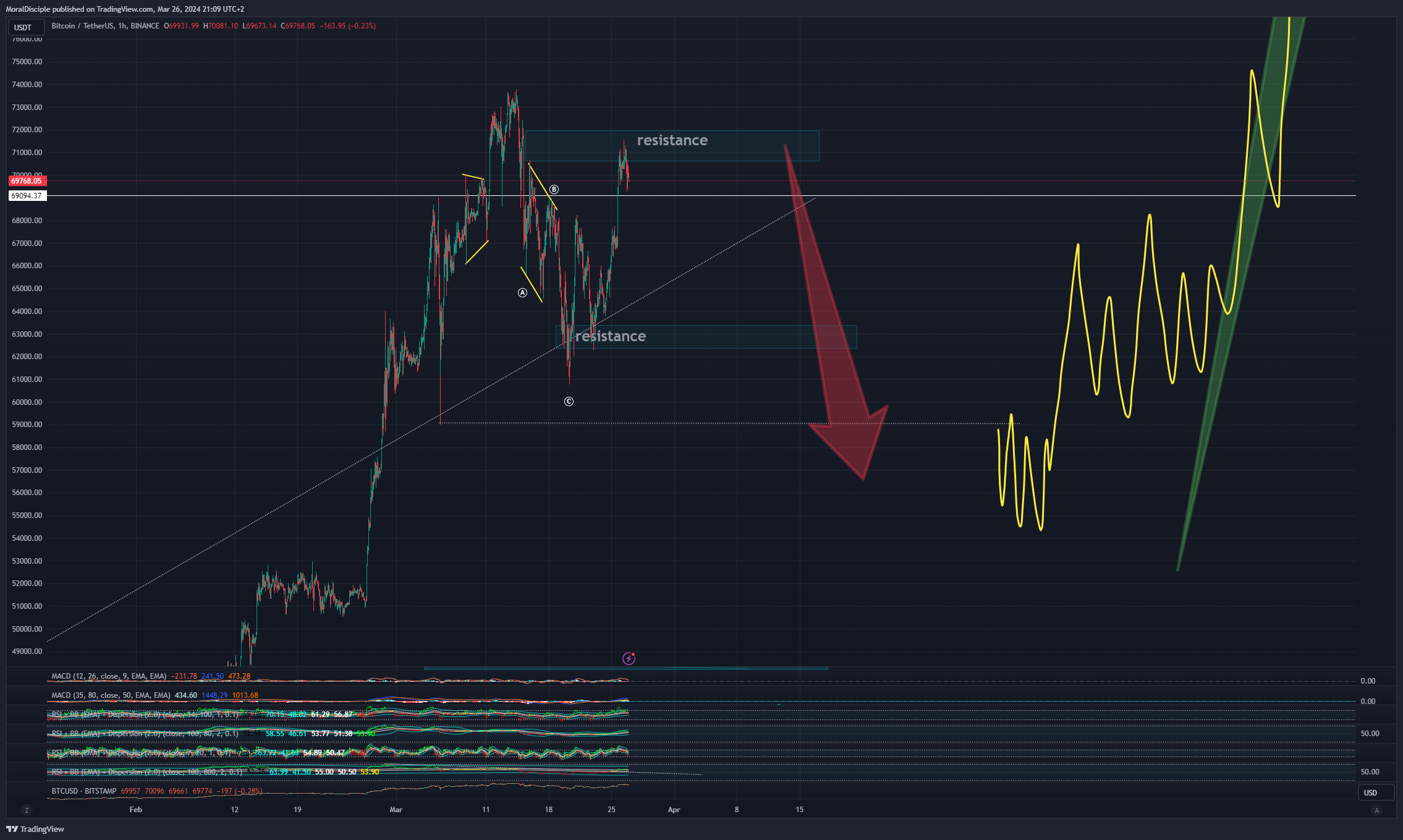This screenshot has height=840, width=1403.
Task: Click the 59000.00 price axis label
Action: (27, 425)
